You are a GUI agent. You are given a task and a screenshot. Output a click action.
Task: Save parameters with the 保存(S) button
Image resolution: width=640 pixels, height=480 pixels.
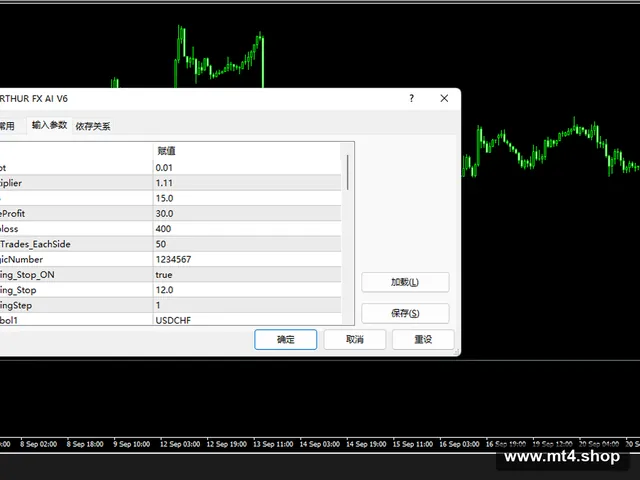pos(405,313)
